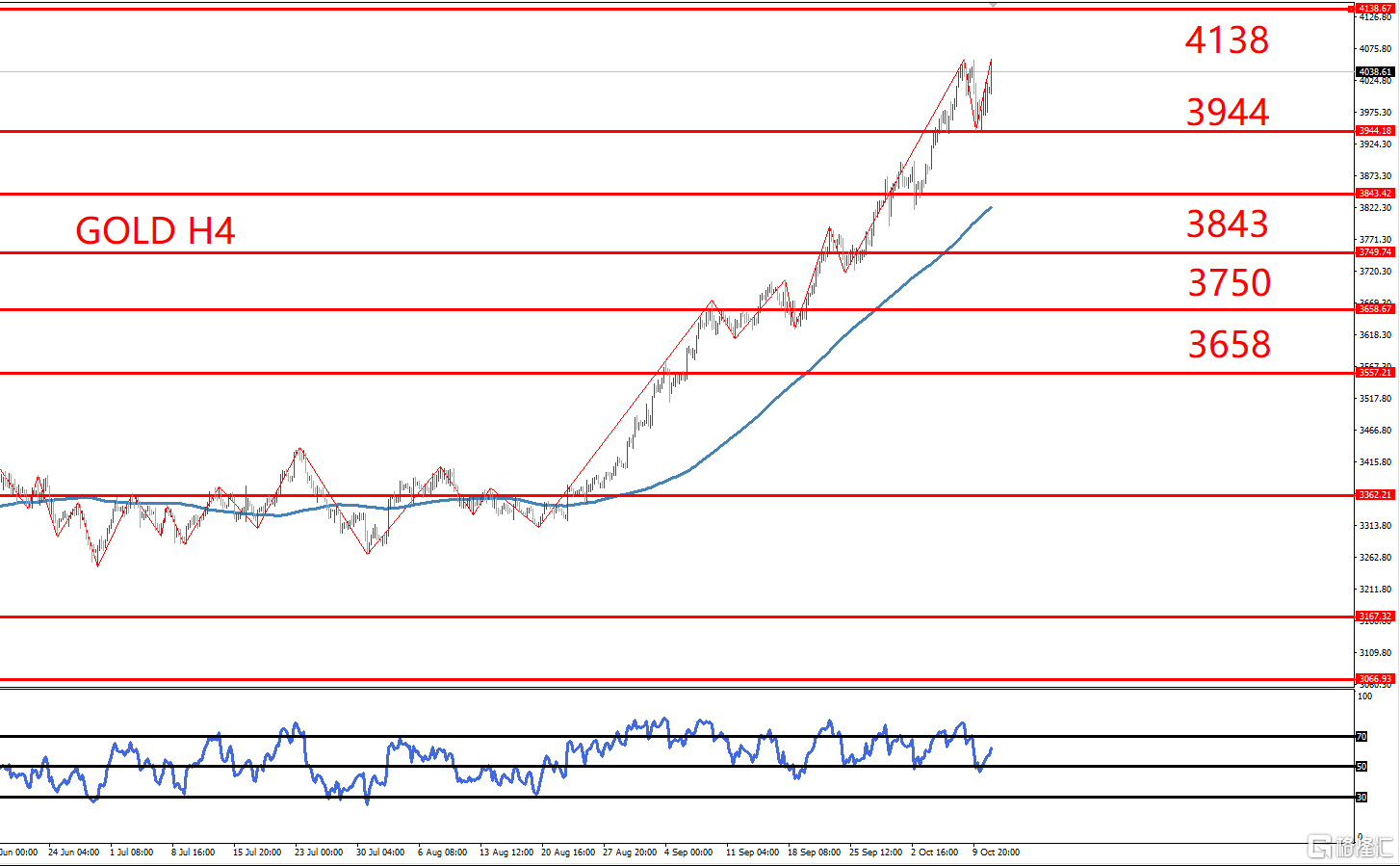The height and width of the screenshot is (866, 1400).
Task: Click the 9 Oct 20:00 time label
Action: point(996,853)
